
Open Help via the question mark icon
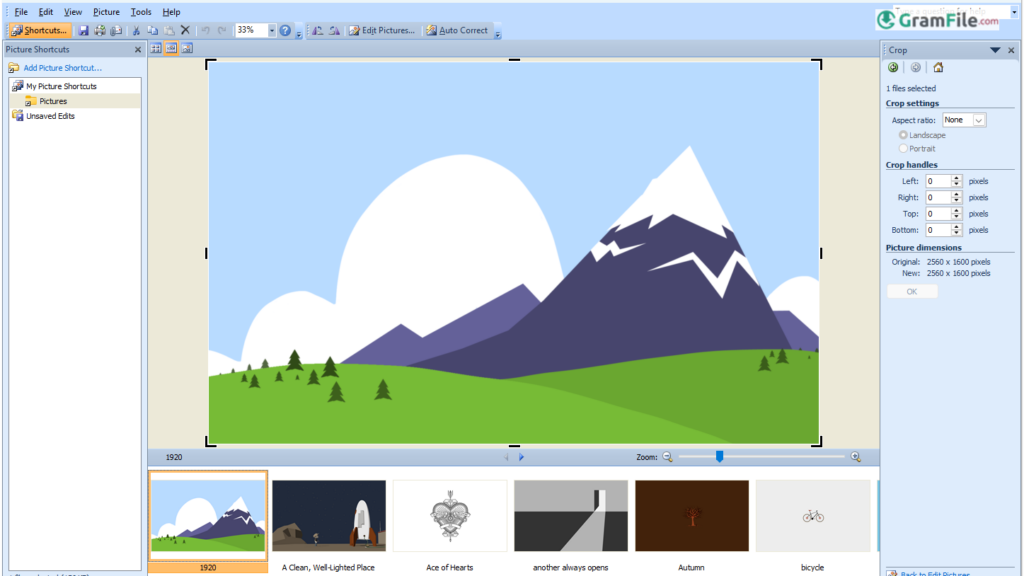(287, 30)
